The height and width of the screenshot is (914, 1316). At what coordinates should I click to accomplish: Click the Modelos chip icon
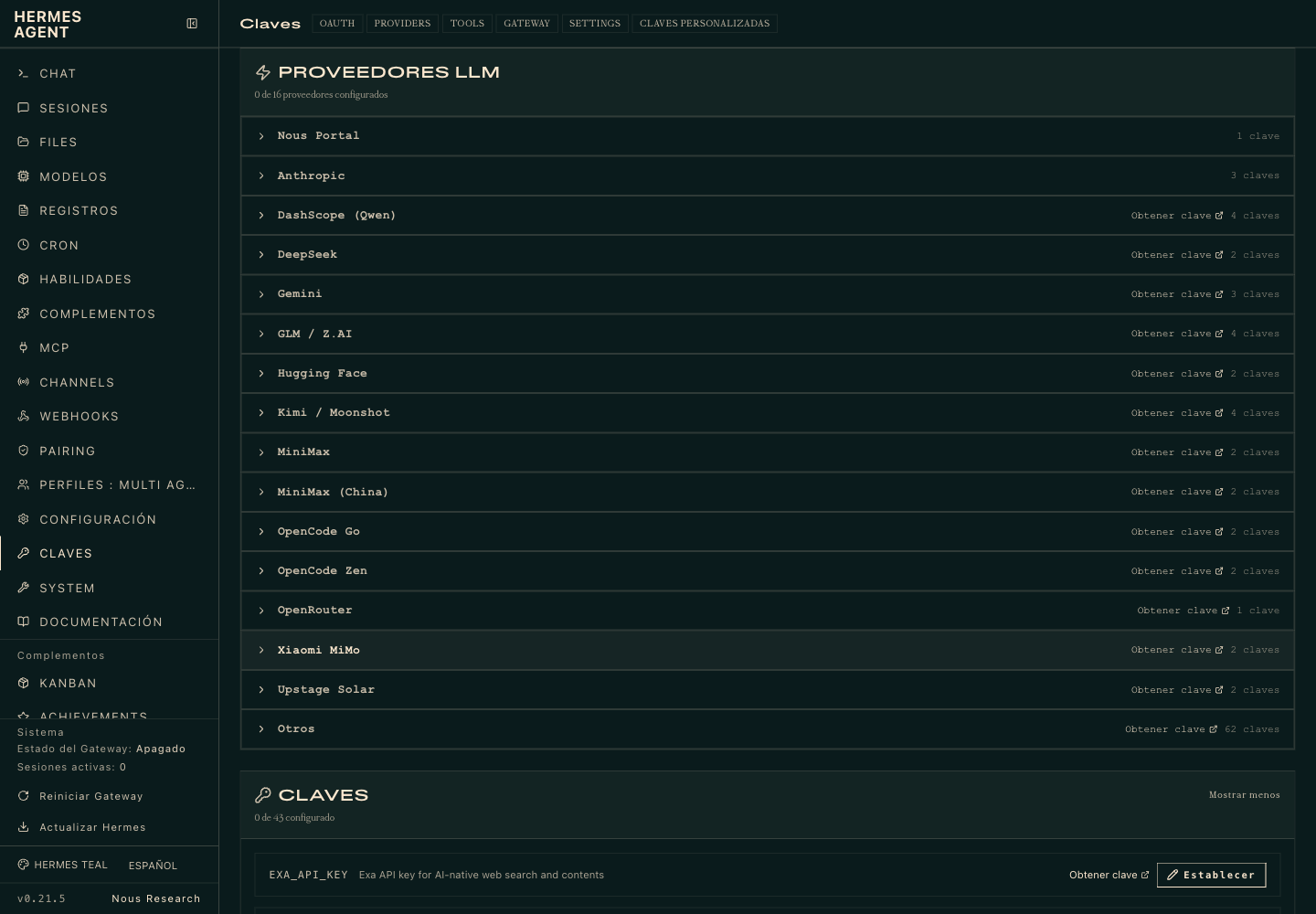(x=24, y=176)
